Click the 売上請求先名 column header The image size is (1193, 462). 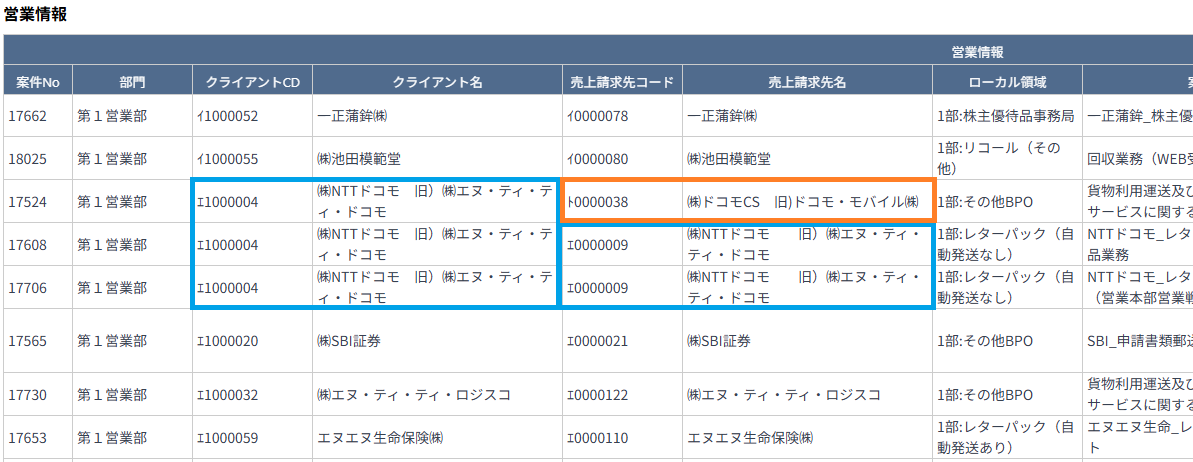(807, 82)
